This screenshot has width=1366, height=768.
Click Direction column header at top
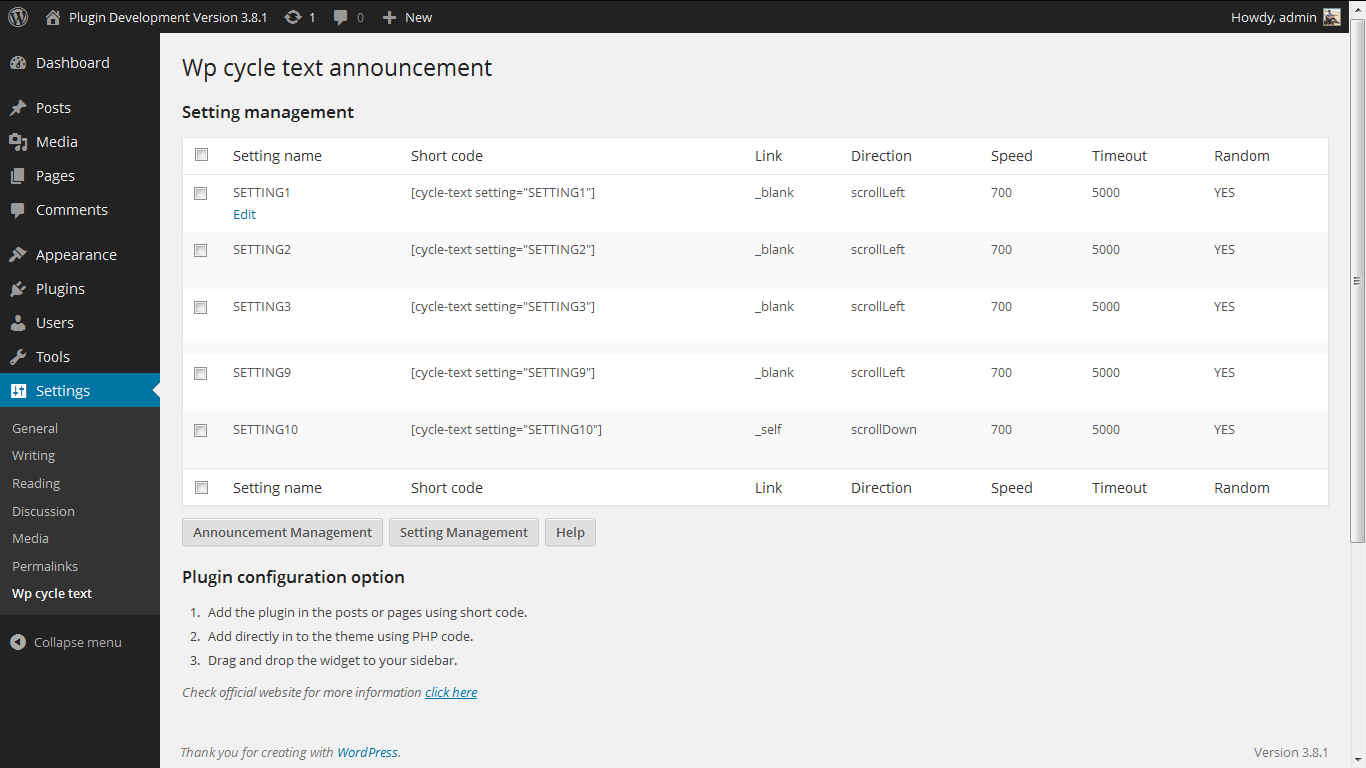click(x=881, y=156)
